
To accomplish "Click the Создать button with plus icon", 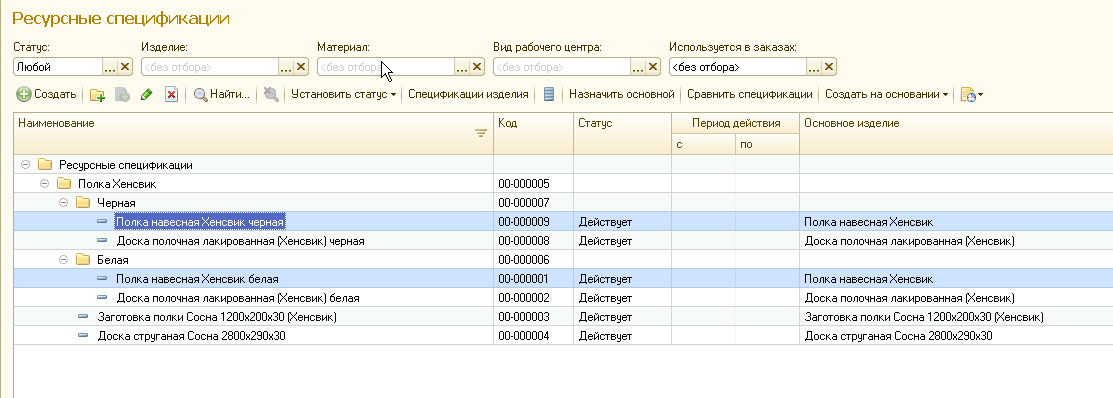I will [46, 94].
